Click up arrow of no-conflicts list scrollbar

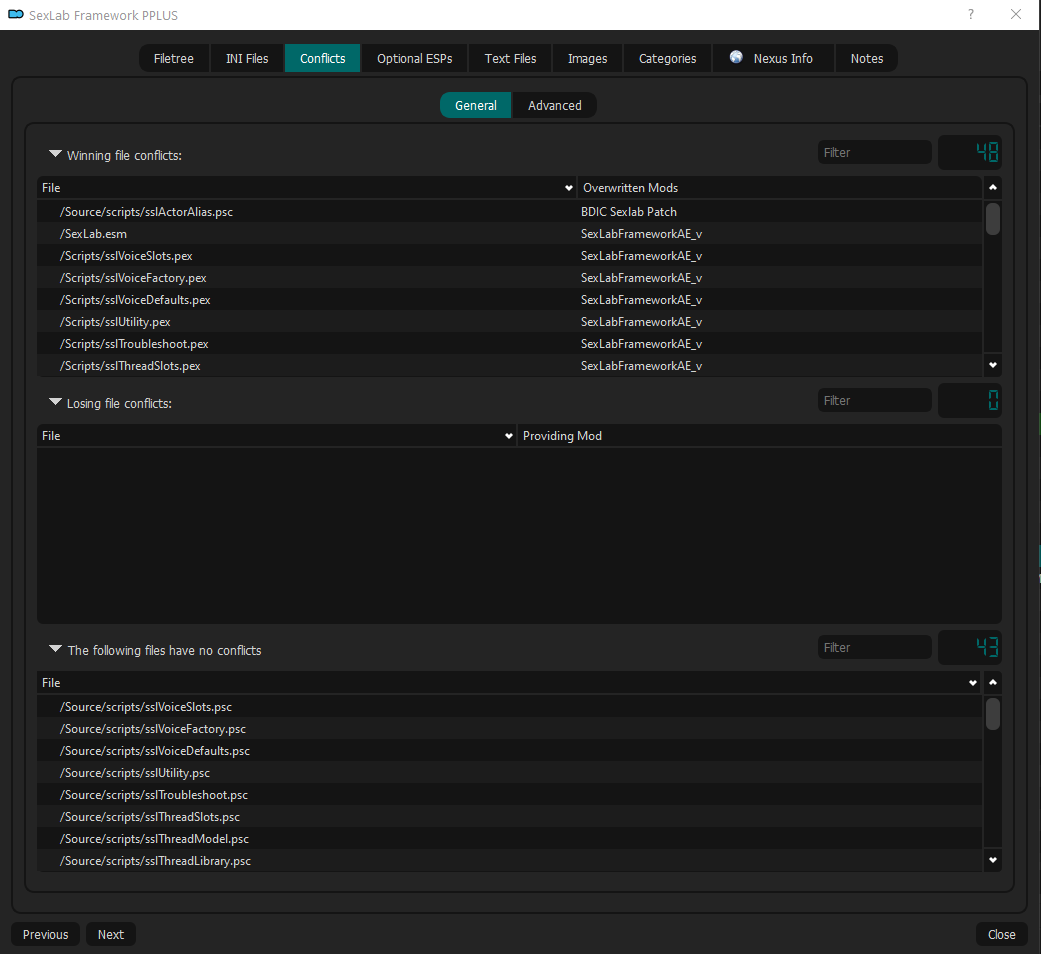tap(993, 682)
